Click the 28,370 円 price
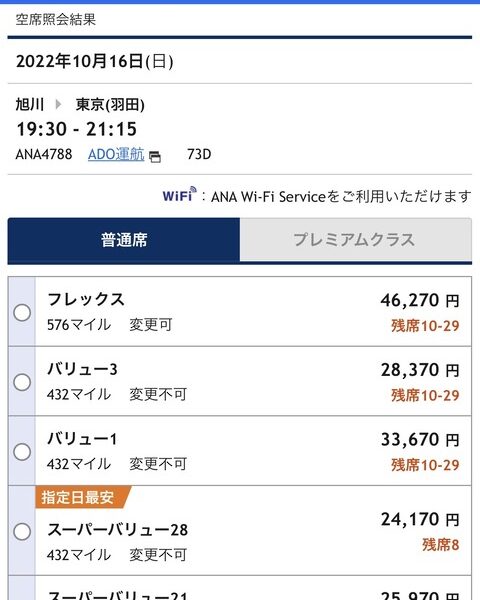Viewport: 480px width, 600px height. [420, 370]
